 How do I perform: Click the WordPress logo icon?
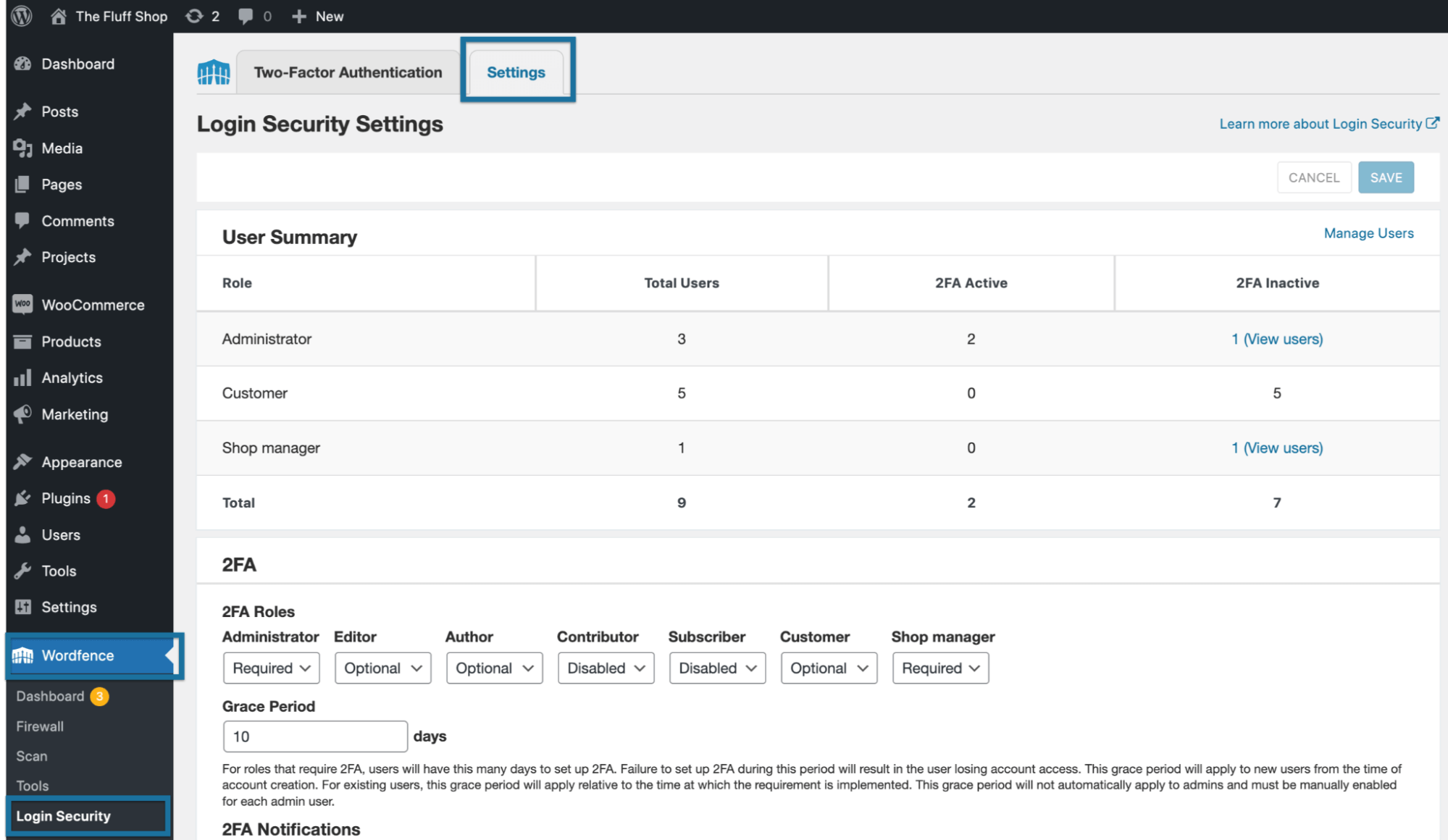pos(22,16)
